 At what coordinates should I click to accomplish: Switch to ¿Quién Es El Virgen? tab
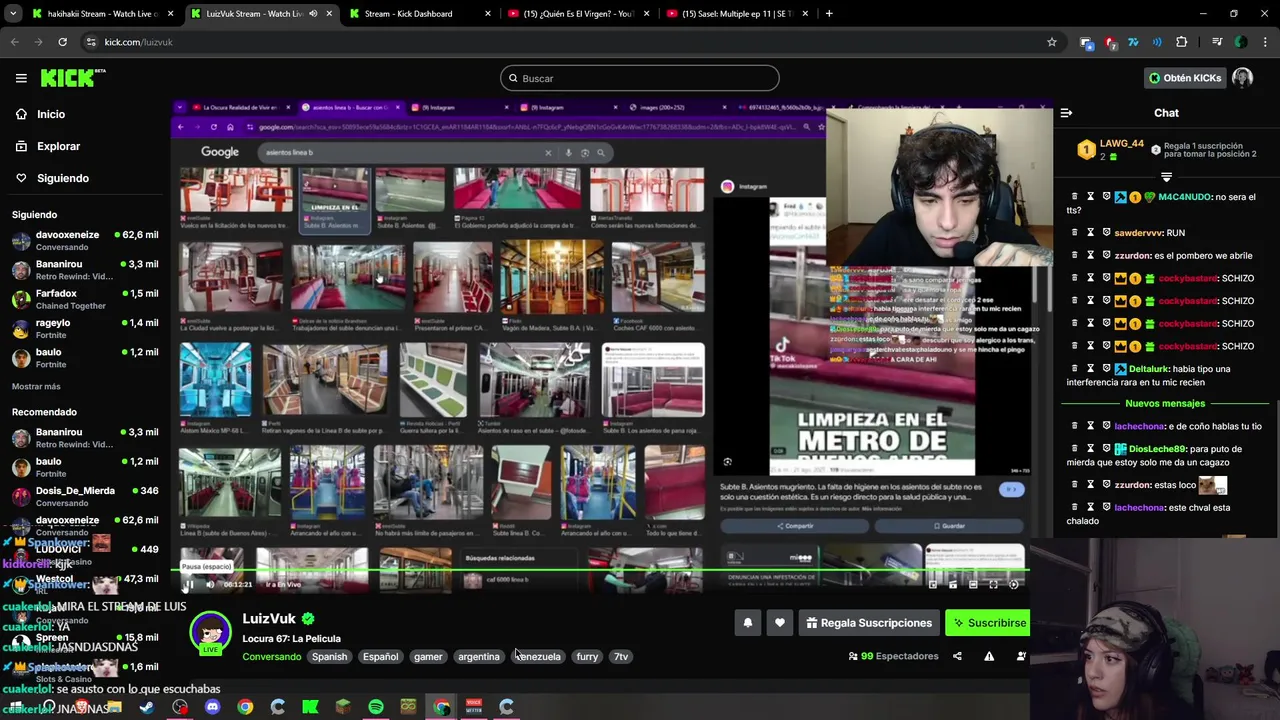580,14
